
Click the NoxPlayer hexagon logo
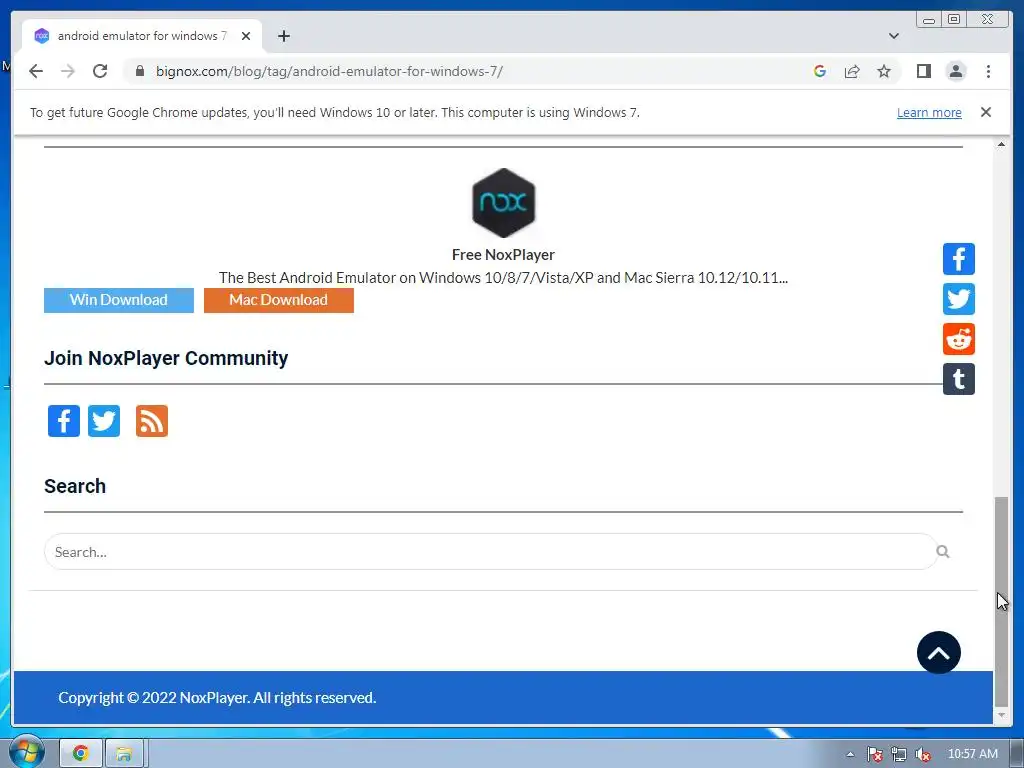pyautogui.click(x=504, y=202)
